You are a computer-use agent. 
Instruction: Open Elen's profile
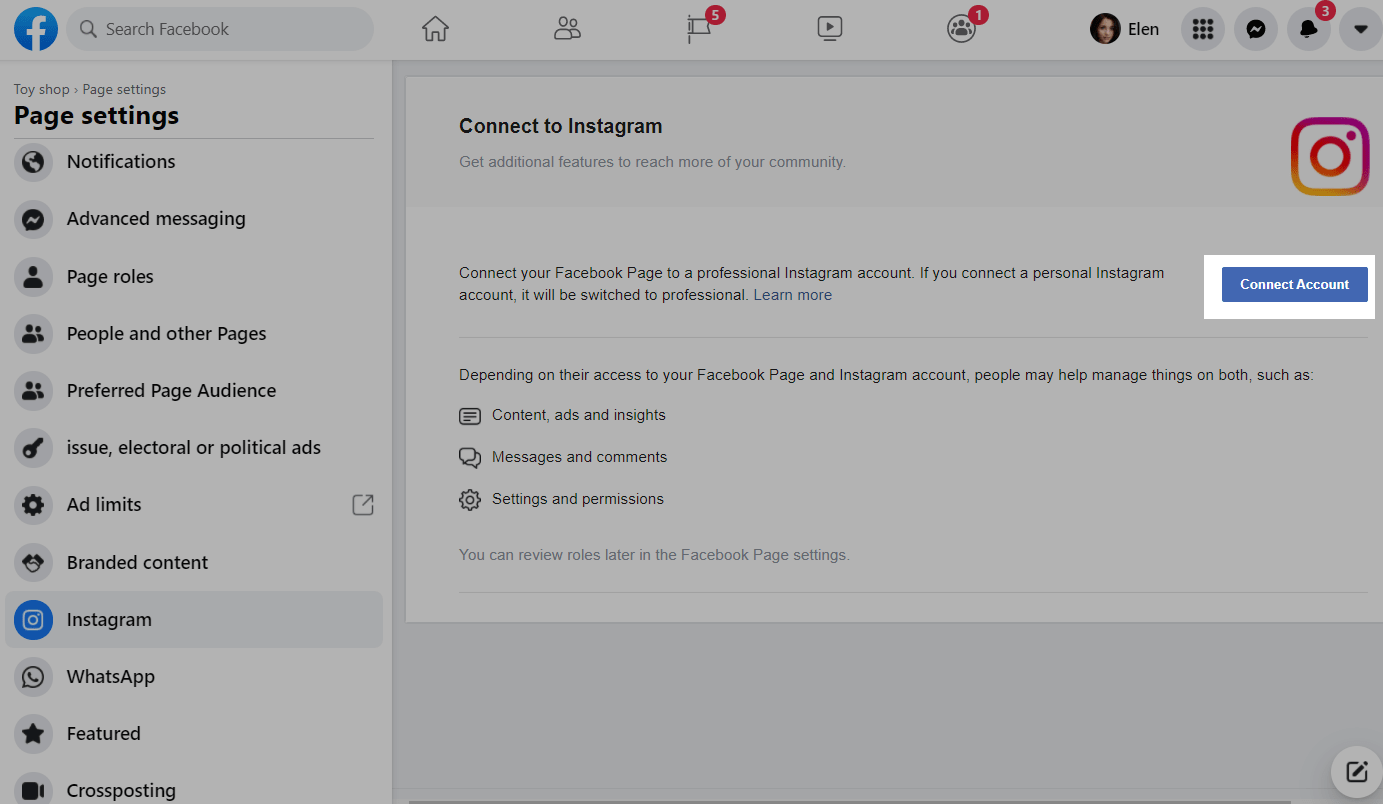coord(1125,29)
